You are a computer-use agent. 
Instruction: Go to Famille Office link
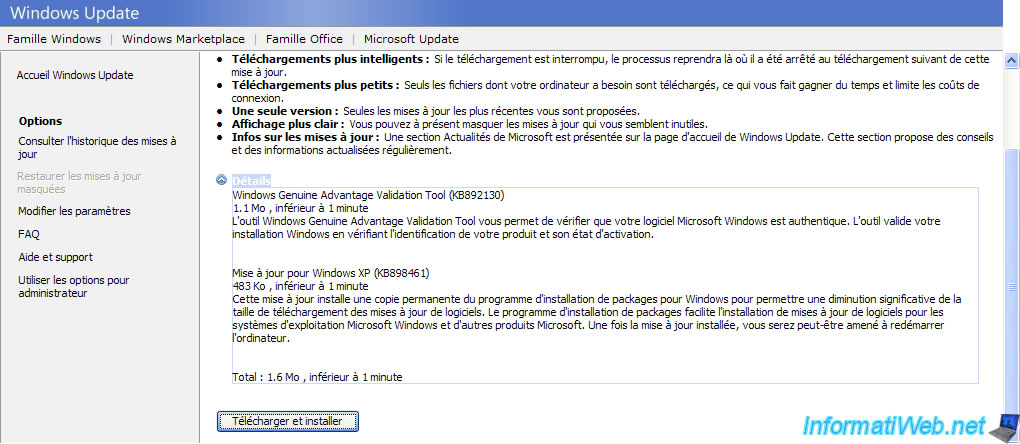[304, 39]
